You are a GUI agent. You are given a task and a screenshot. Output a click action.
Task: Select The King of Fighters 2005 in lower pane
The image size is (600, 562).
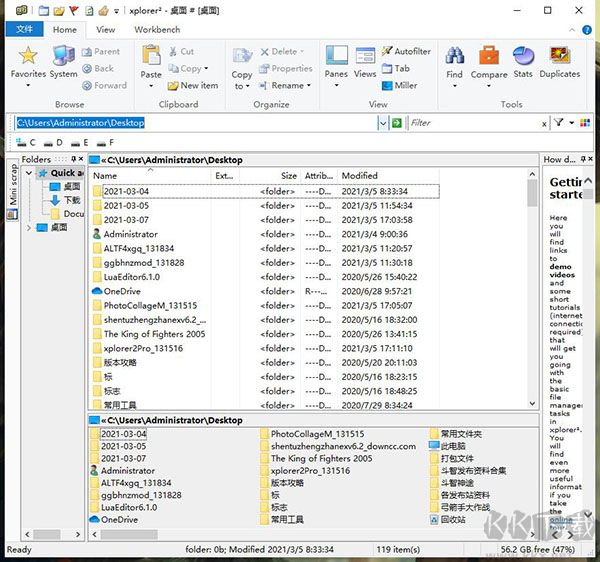(317, 458)
